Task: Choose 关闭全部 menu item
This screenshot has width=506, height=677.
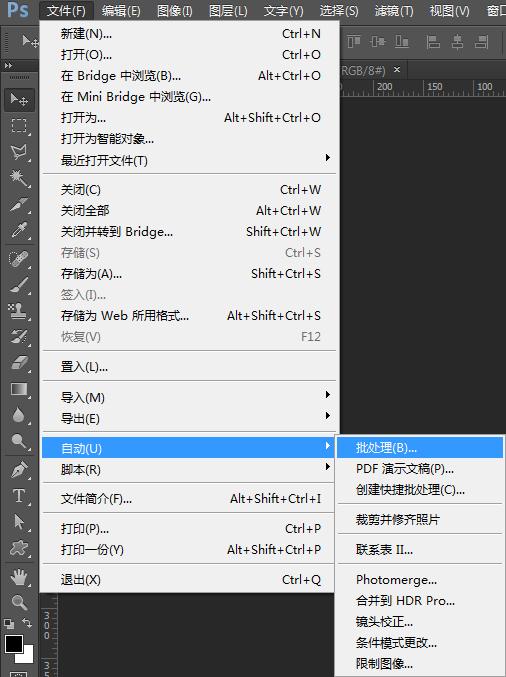Action: [x=189, y=211]
